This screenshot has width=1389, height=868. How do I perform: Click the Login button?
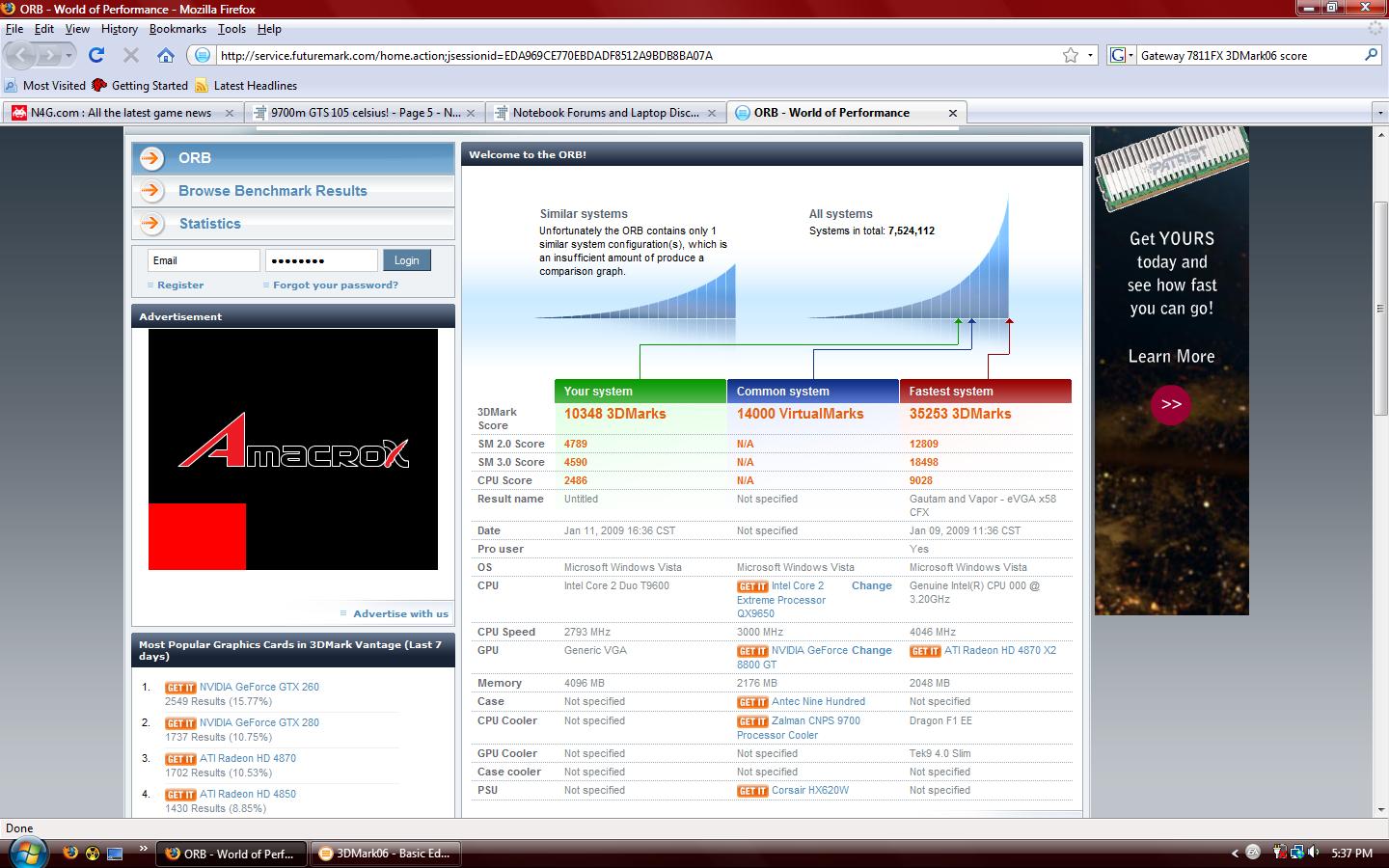[x=406, y=260]
